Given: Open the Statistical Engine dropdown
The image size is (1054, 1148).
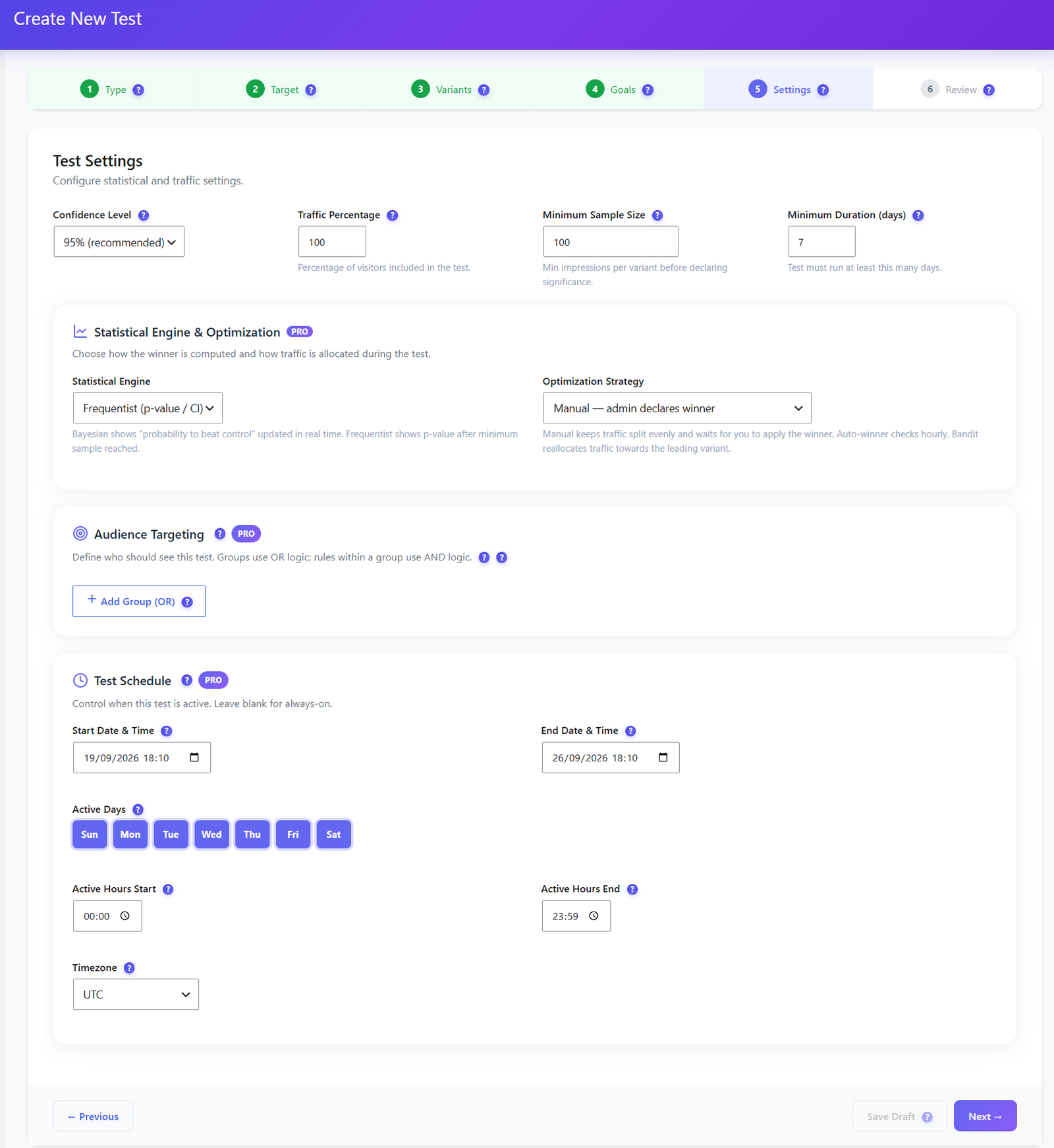Looking at the screenshot, I should pyautogui.click(x=148, y=408).
